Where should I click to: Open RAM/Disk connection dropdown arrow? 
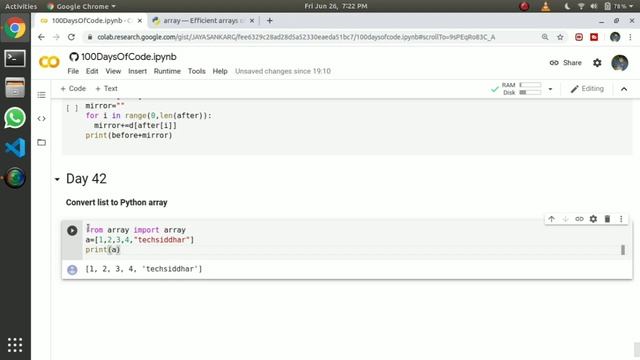(550, 89)
